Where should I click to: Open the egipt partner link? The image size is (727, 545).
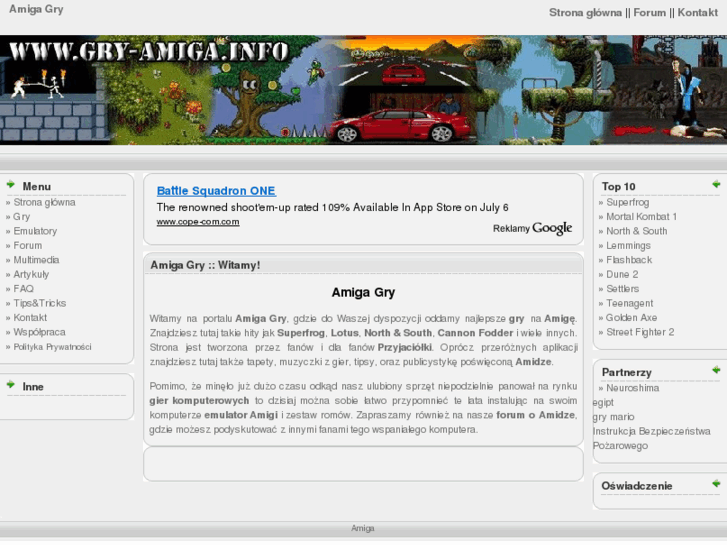[603, 403]
